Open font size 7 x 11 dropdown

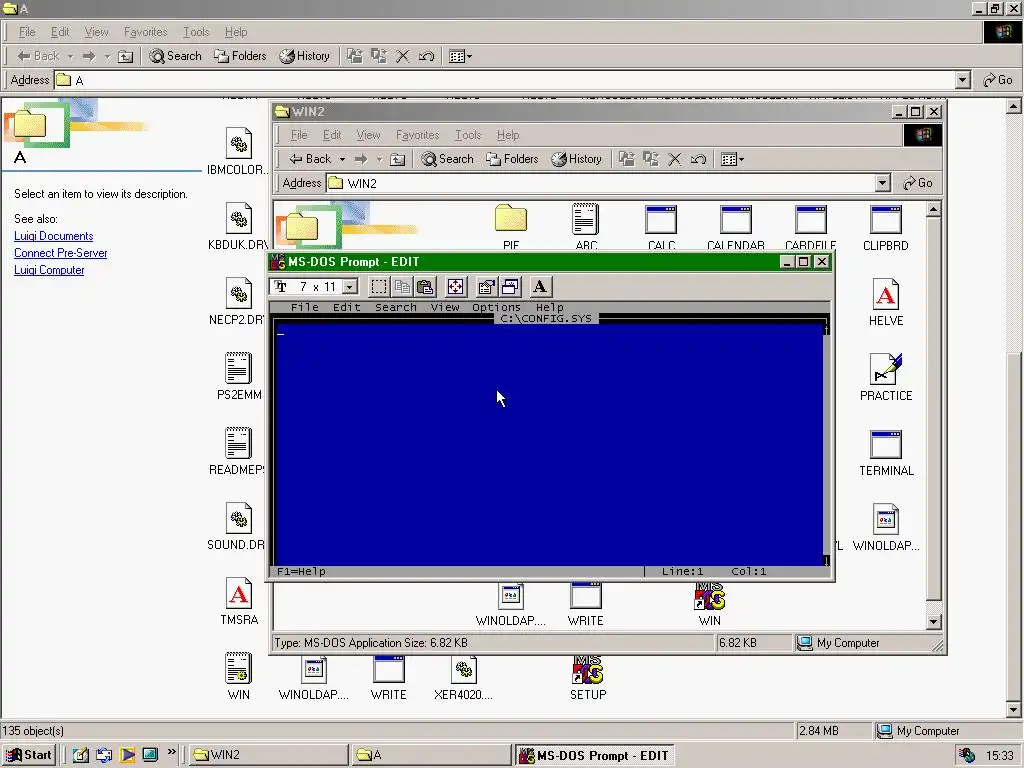pyautogui.click(x=350, y=287)
